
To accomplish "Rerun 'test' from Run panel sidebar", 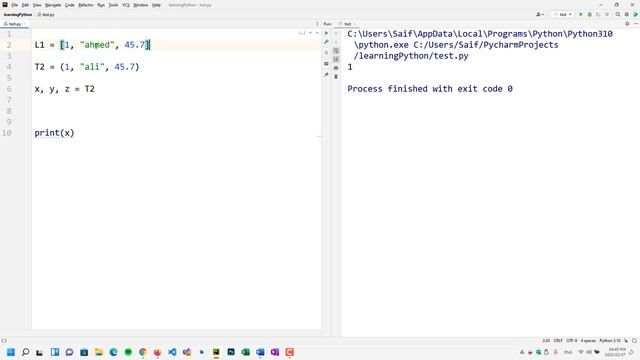I will [x=326, y=33].
